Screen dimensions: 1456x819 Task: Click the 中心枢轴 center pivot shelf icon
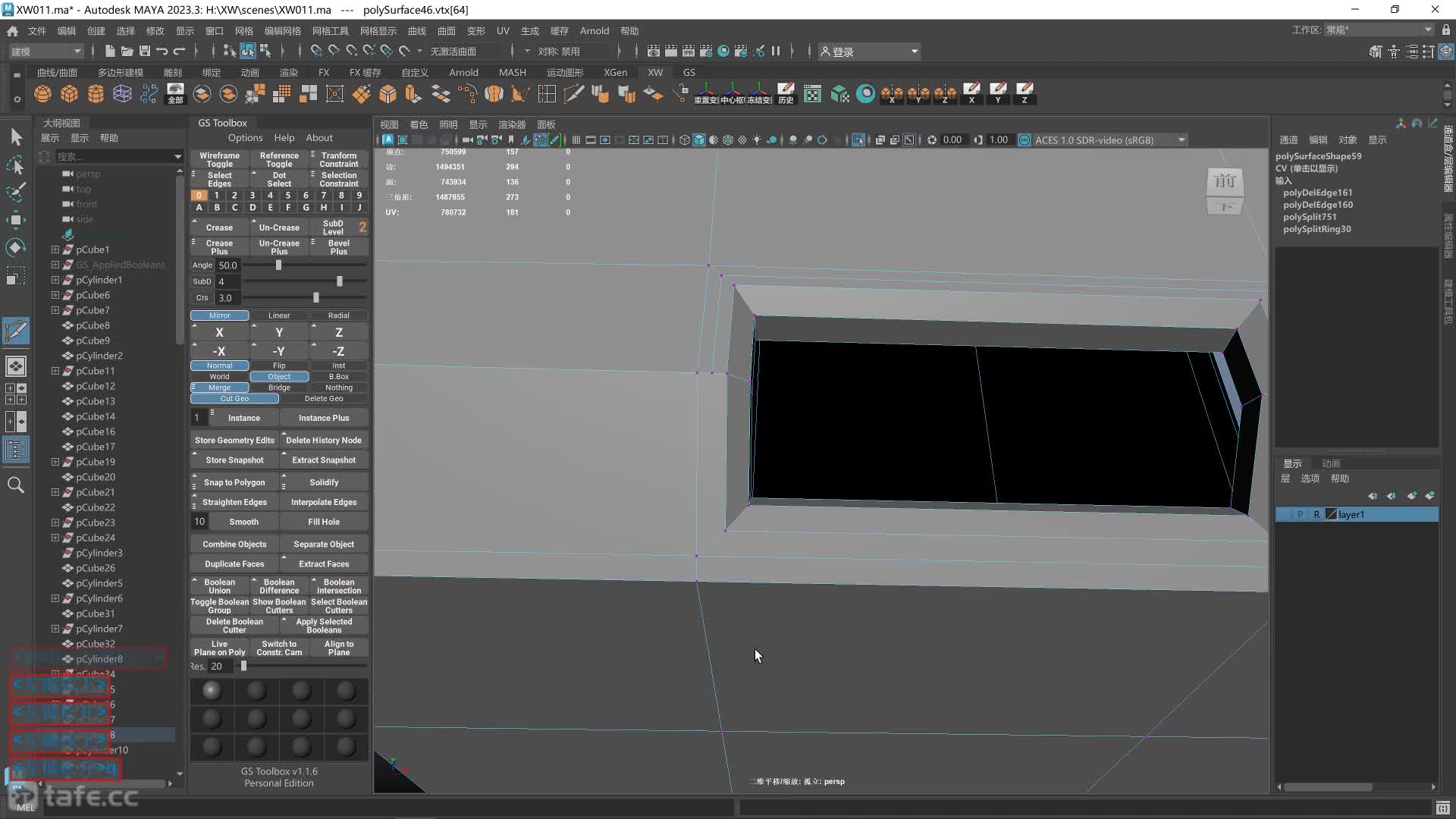[733, 93]
